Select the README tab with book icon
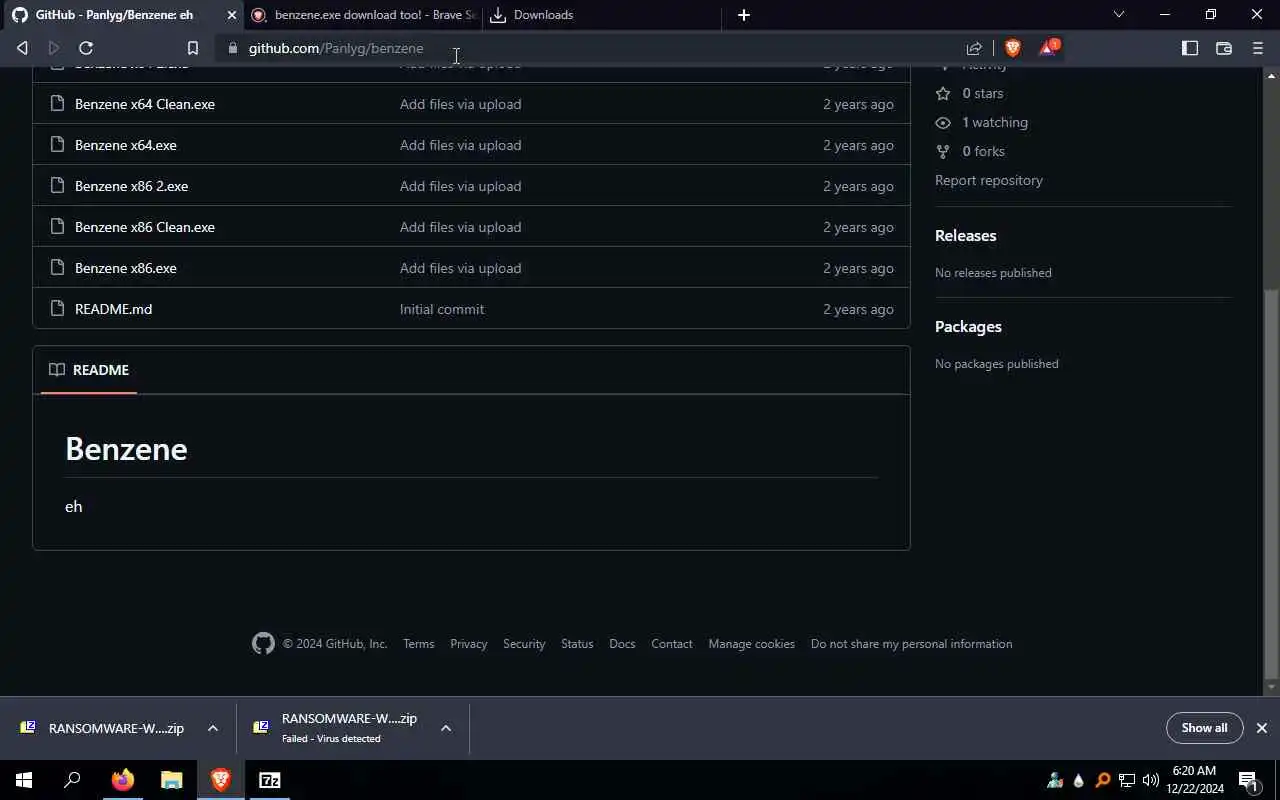The image size is (1280, 800). pos(89,370)
